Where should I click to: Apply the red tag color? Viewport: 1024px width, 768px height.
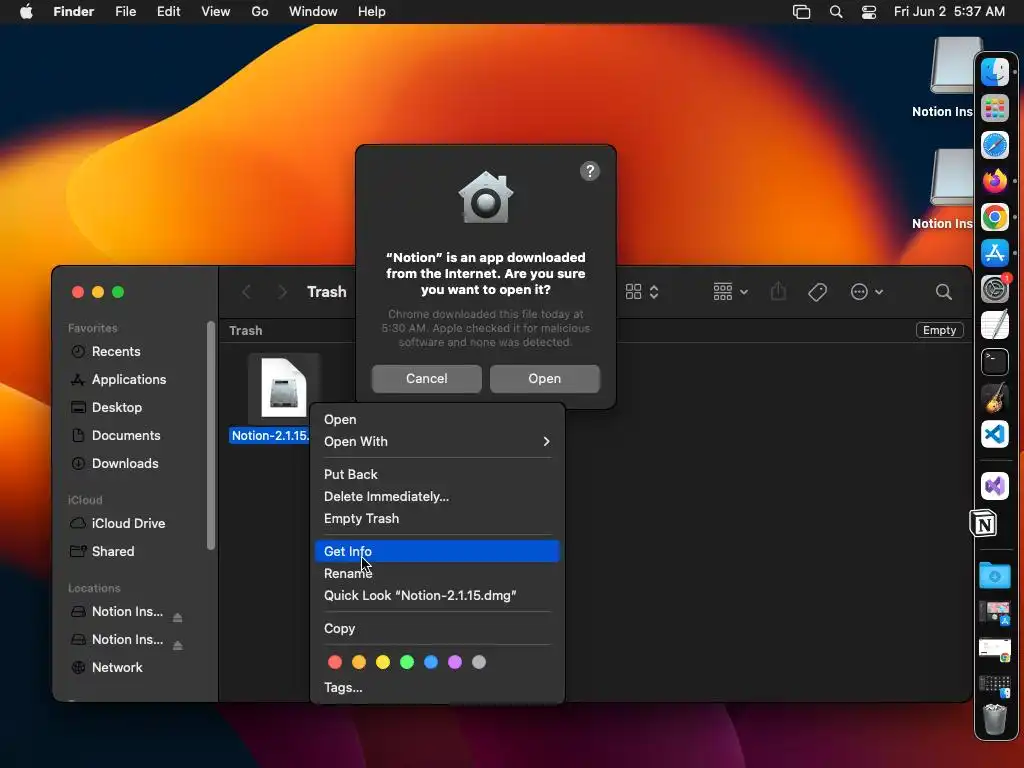point(335,662)
